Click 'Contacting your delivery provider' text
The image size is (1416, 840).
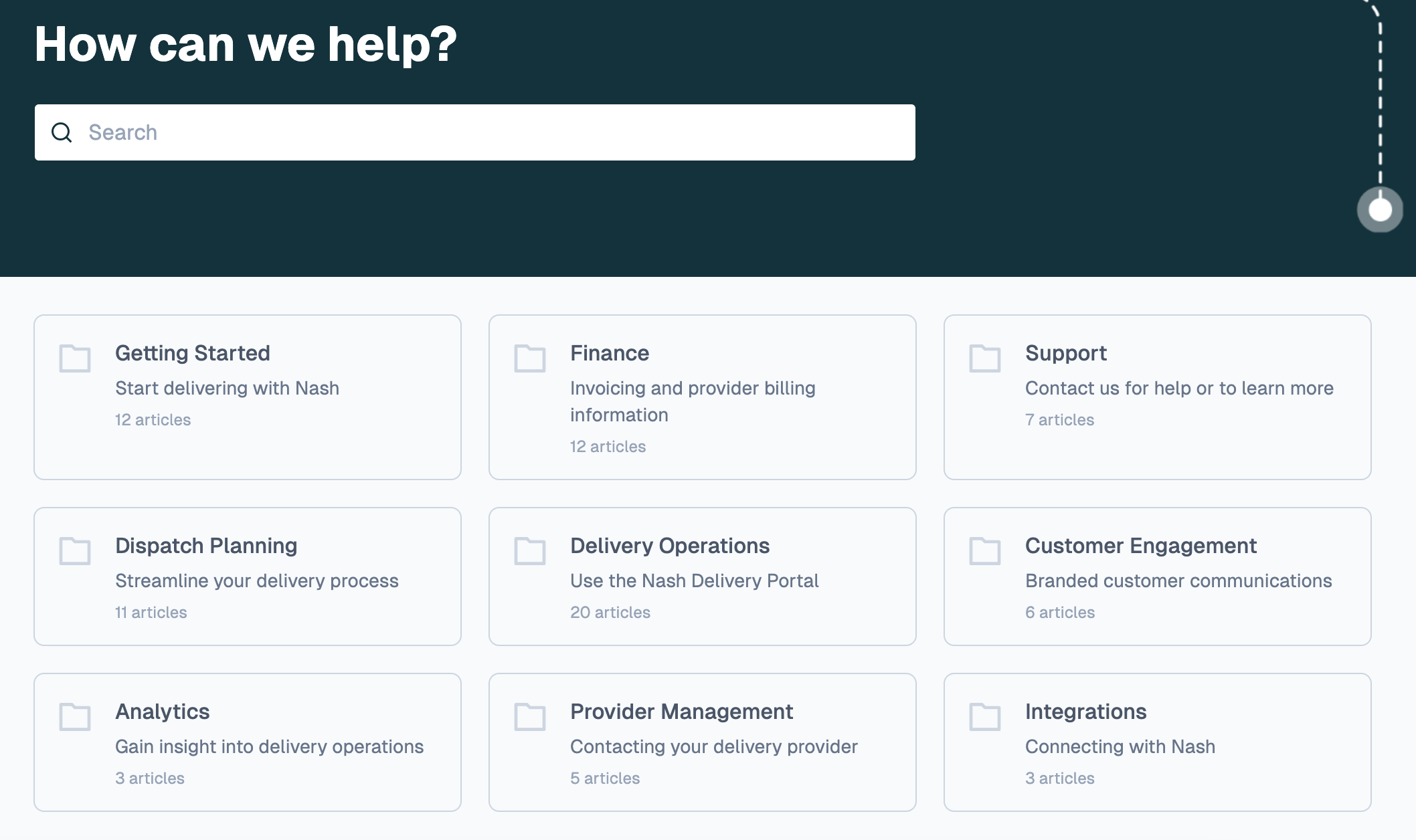(713, 746)
